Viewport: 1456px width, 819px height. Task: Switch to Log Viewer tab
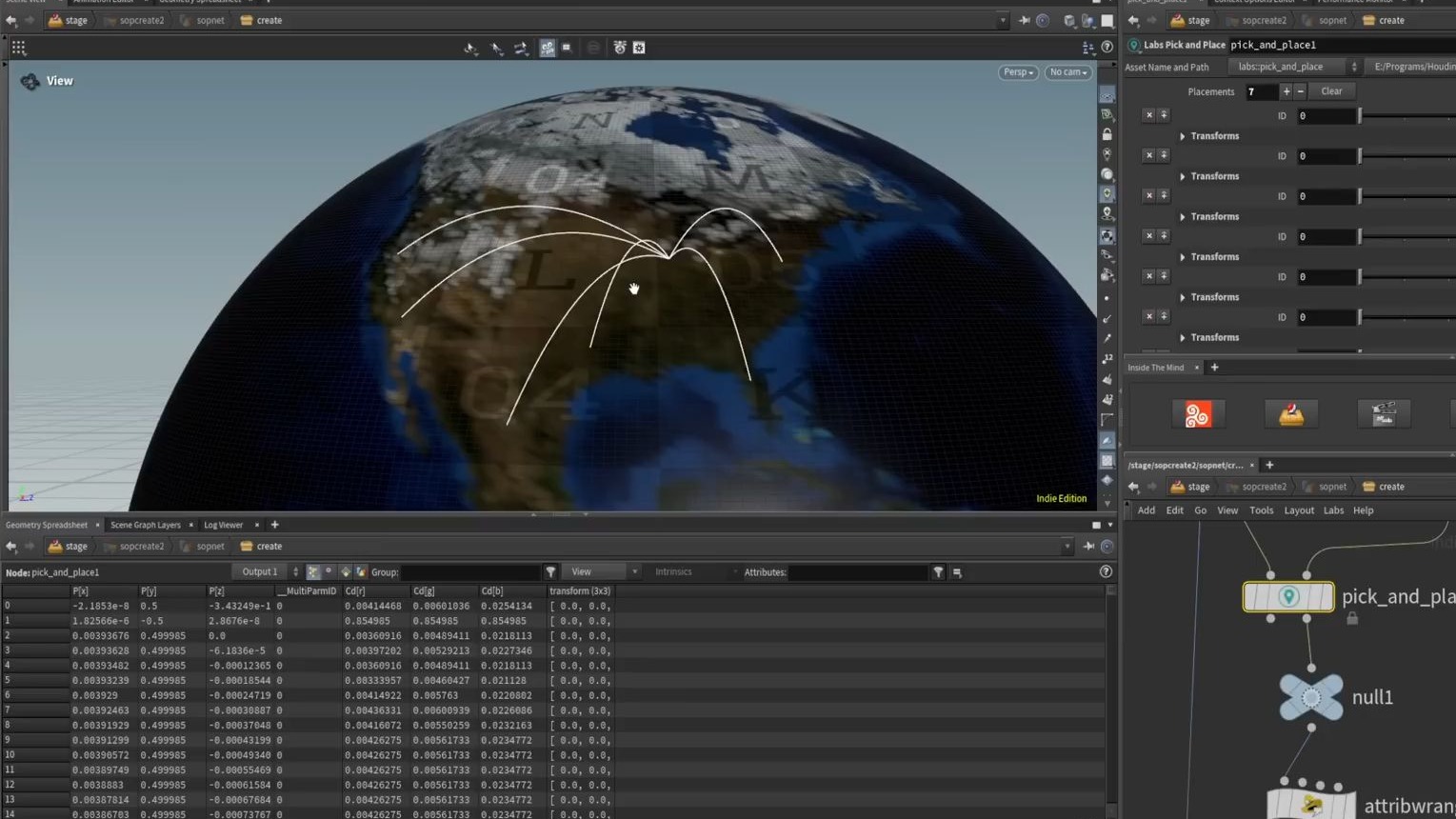223,525
